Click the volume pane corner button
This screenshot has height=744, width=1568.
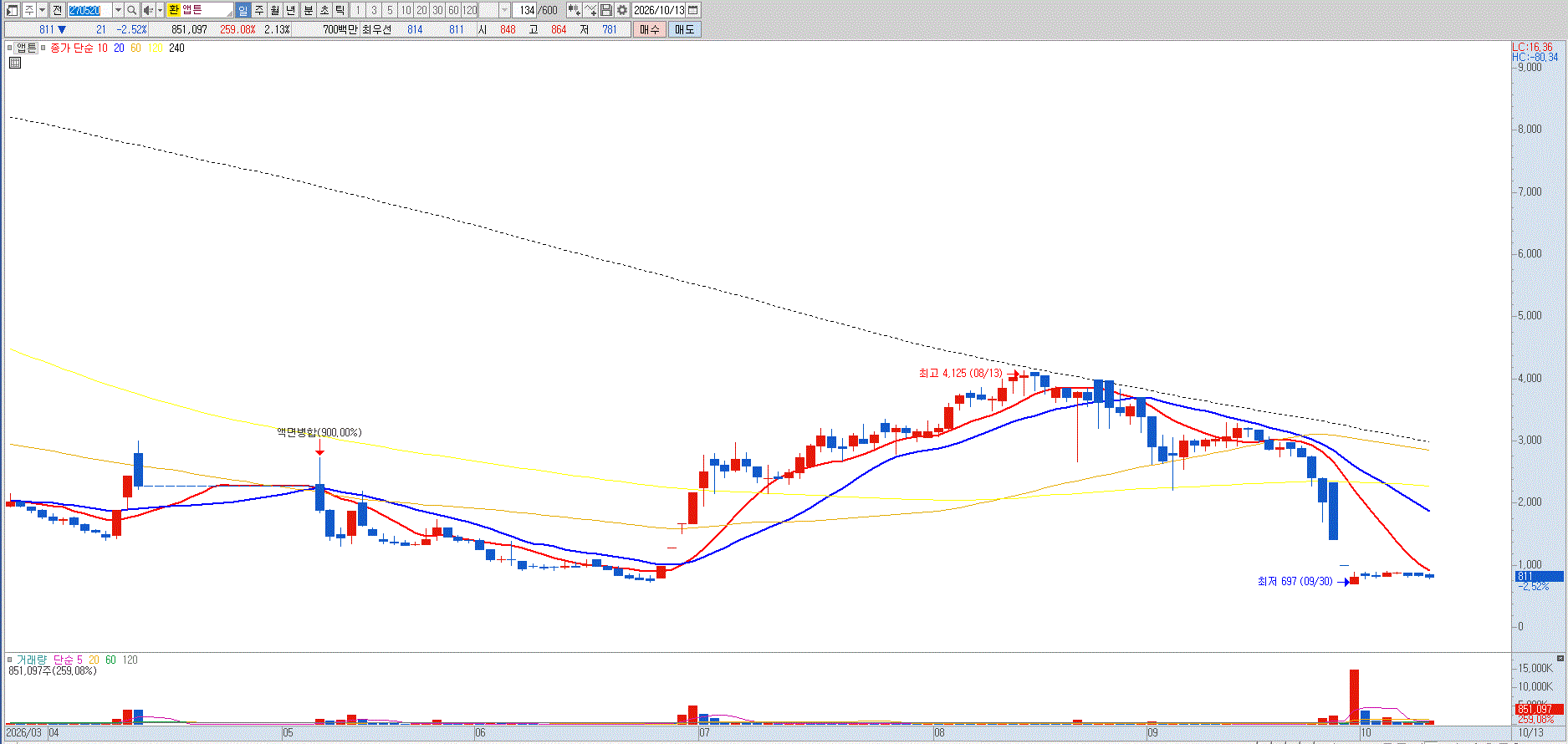[1560, 659]
